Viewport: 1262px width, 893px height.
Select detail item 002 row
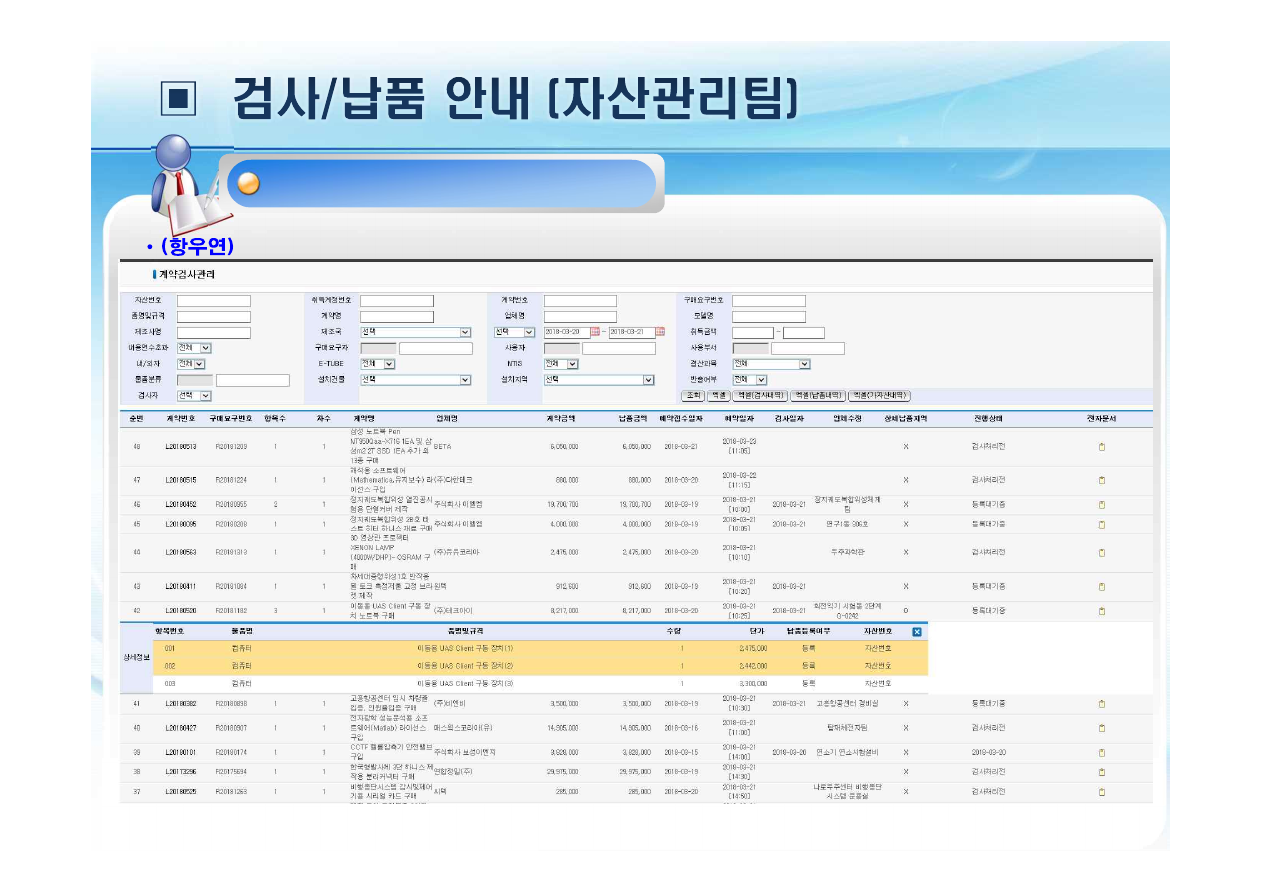pyautogui.click(x=540, y=665)
